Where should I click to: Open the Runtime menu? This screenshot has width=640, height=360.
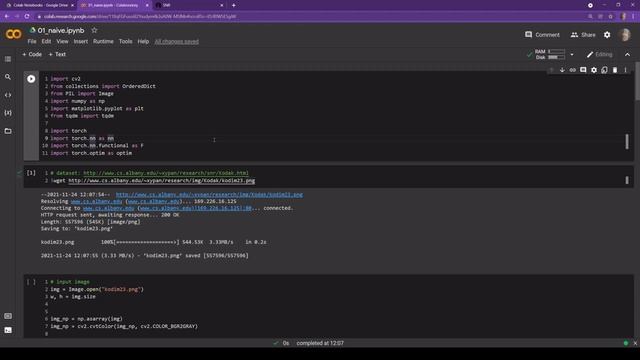coord(103,42)
